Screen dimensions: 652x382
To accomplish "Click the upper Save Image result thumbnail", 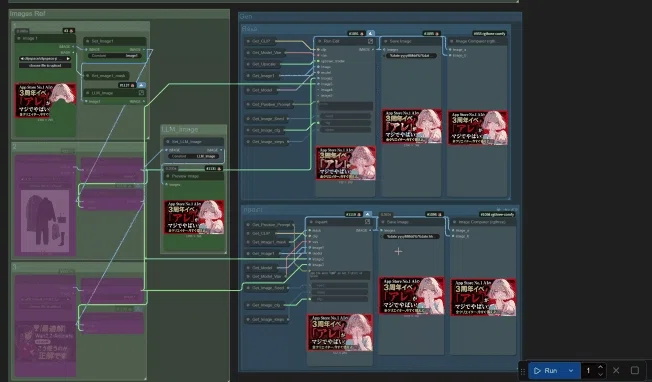I will 412,126.
